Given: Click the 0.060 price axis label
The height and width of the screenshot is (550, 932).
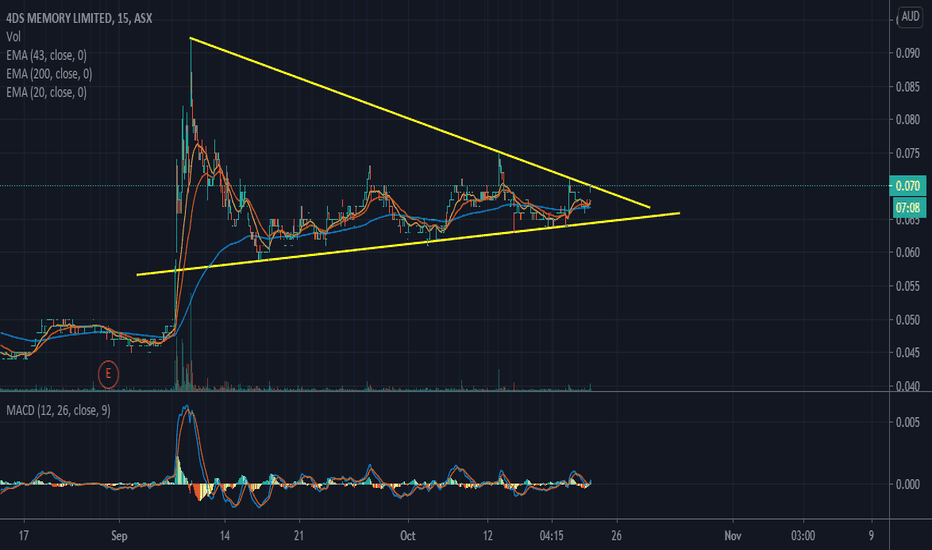Looking at the screenshot, I should (908, 253).
